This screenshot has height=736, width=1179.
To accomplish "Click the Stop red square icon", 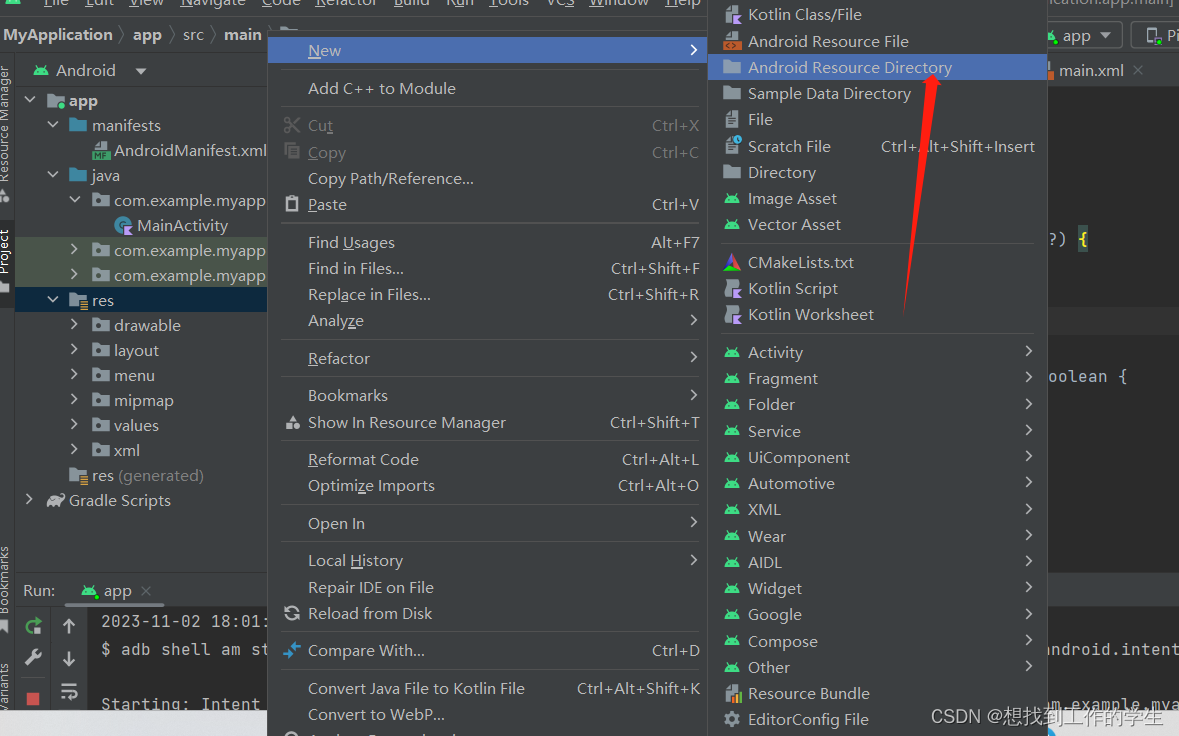I will pyautogui.click(x=32, y=699).
